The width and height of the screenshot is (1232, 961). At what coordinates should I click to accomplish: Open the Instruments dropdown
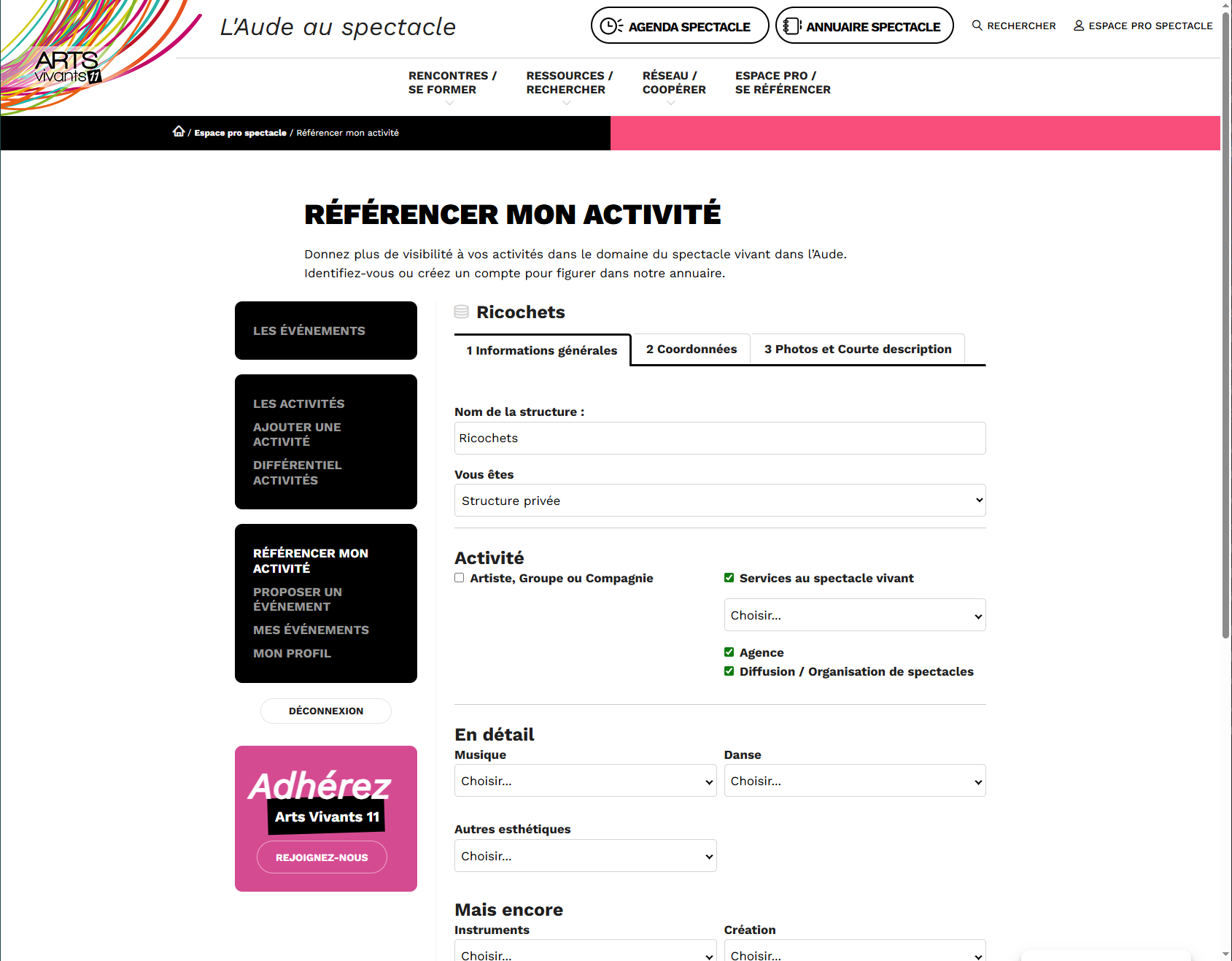pyautogui.click(x=585, y=951)
